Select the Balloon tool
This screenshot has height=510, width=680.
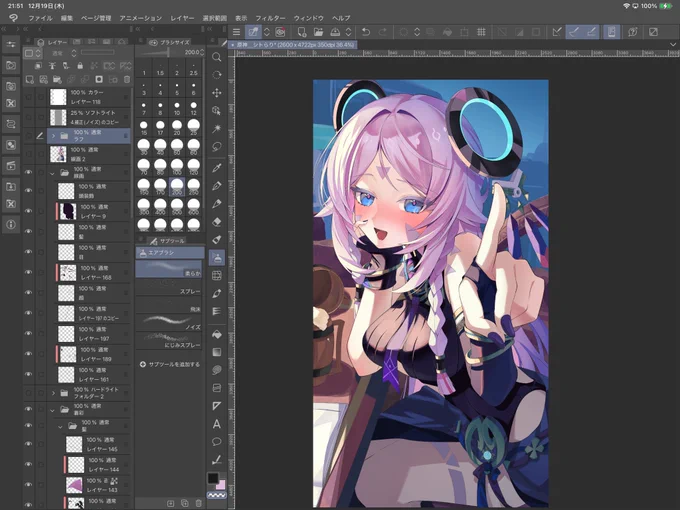coord(217,442)
